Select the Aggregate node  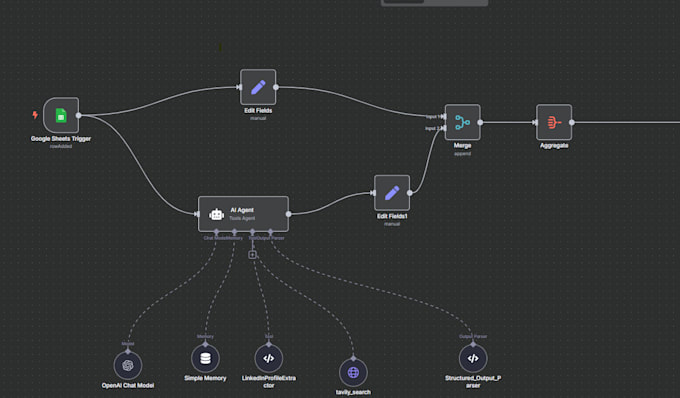pyautogui.click(x=554, y=122)
